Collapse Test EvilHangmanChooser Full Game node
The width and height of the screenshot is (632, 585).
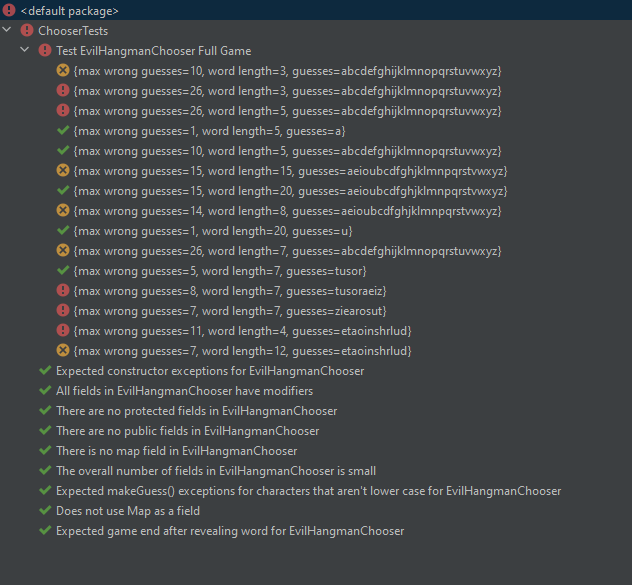pyautogui.click(x=27, y=50)
